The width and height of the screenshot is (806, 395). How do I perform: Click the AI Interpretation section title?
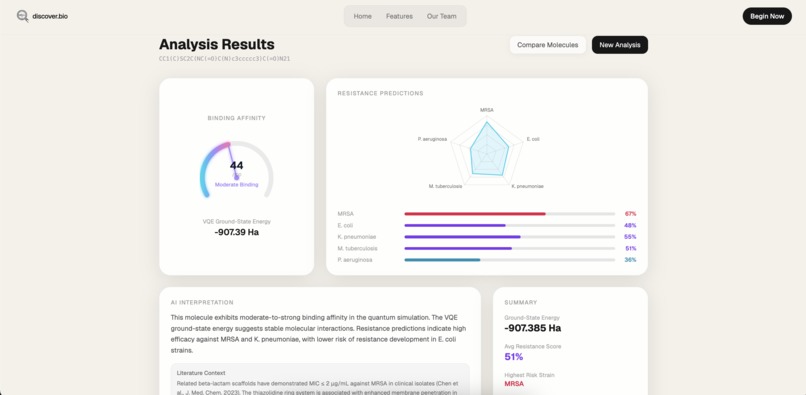(x=202, y=302)
